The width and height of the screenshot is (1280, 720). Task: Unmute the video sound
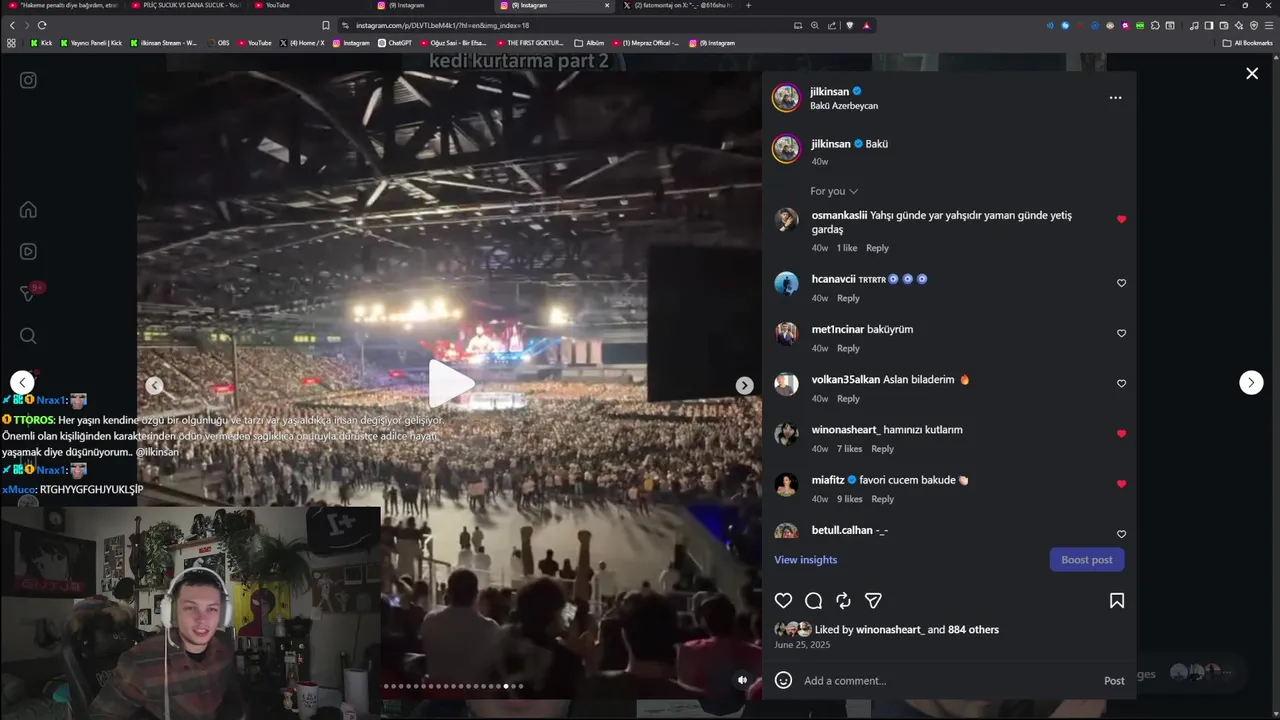tap(742, 680)
